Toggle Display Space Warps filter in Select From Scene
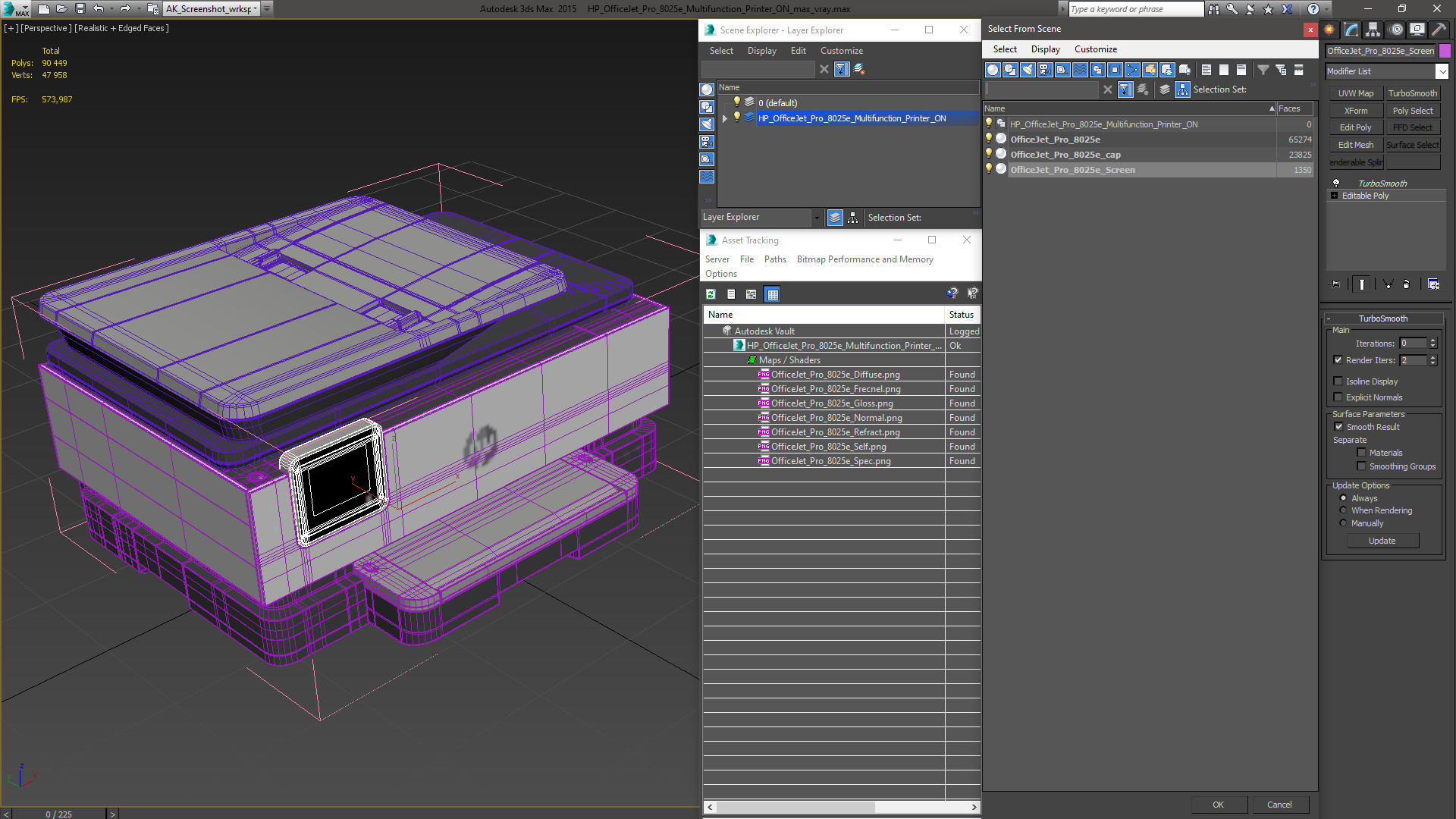The image size is (1456, 819). [1080, 70]
